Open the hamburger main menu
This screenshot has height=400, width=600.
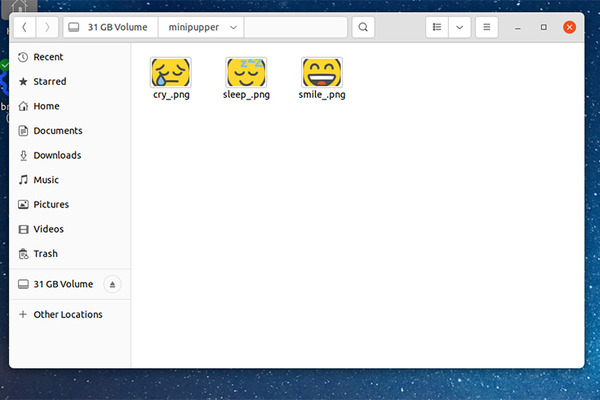pos(487,27)
